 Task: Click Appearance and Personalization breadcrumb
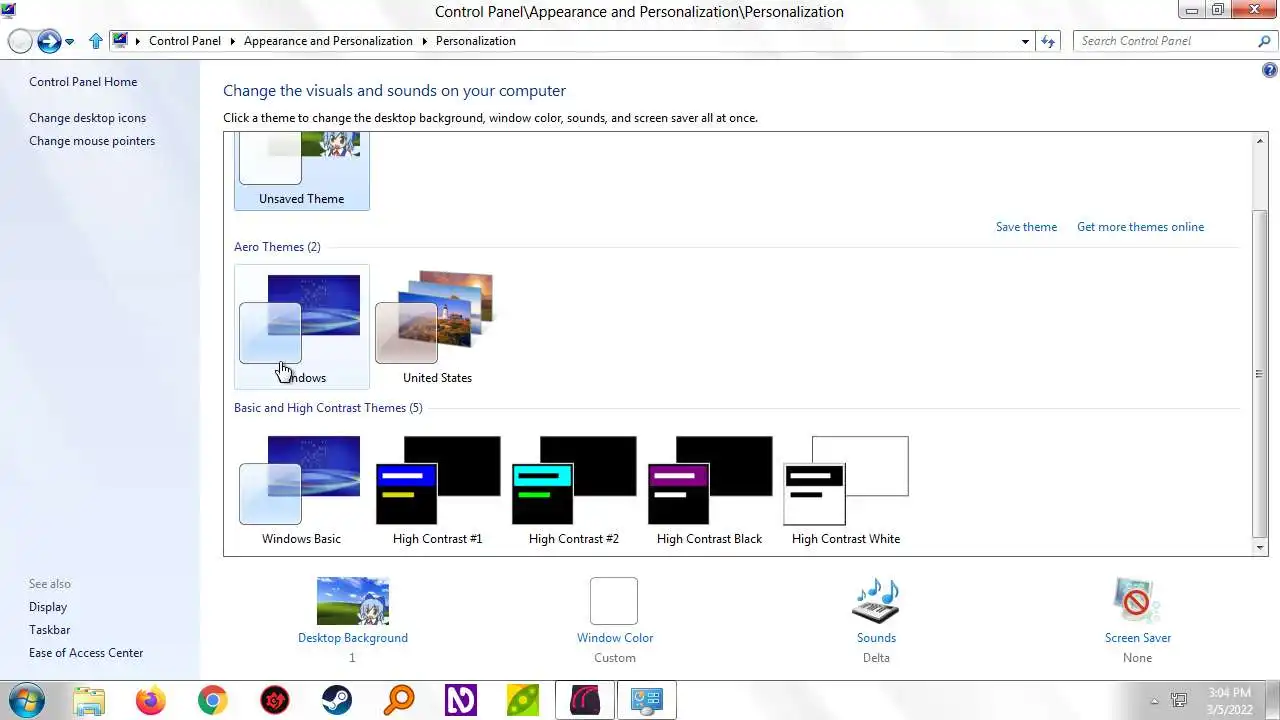(328, 41)
